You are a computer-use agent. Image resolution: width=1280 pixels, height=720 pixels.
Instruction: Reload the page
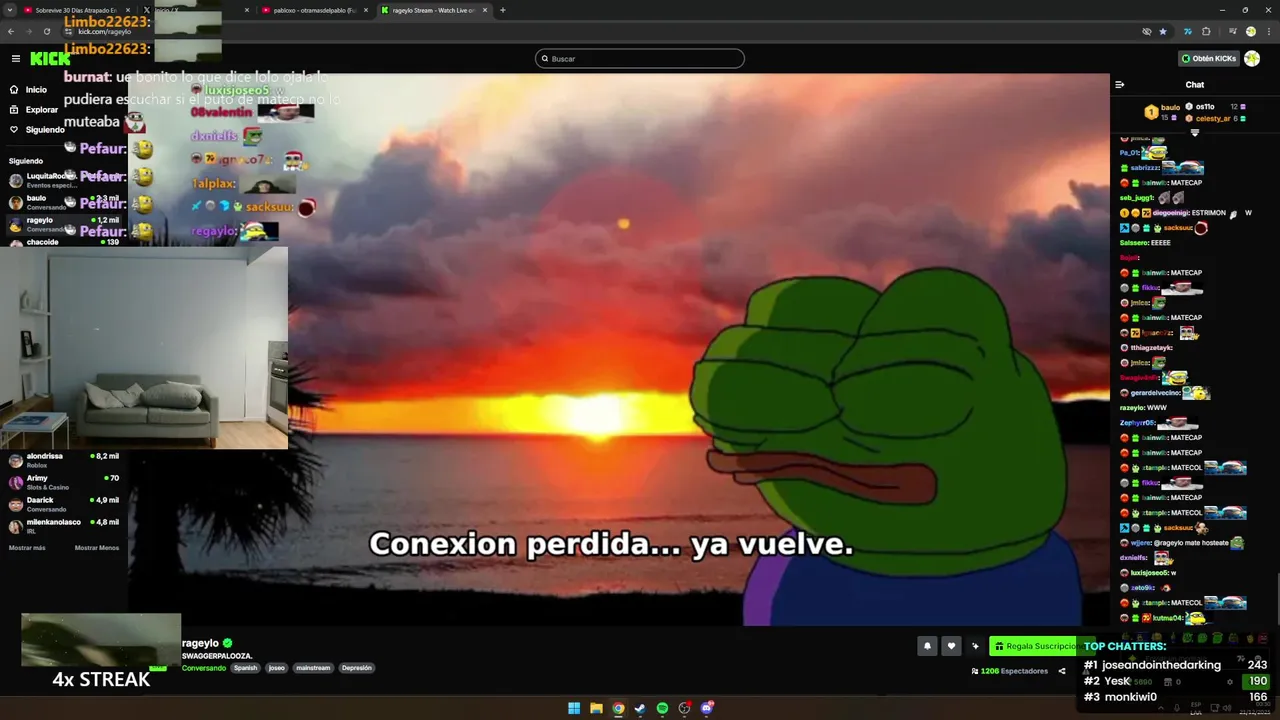pyautogui.click(x=46, y=31)
